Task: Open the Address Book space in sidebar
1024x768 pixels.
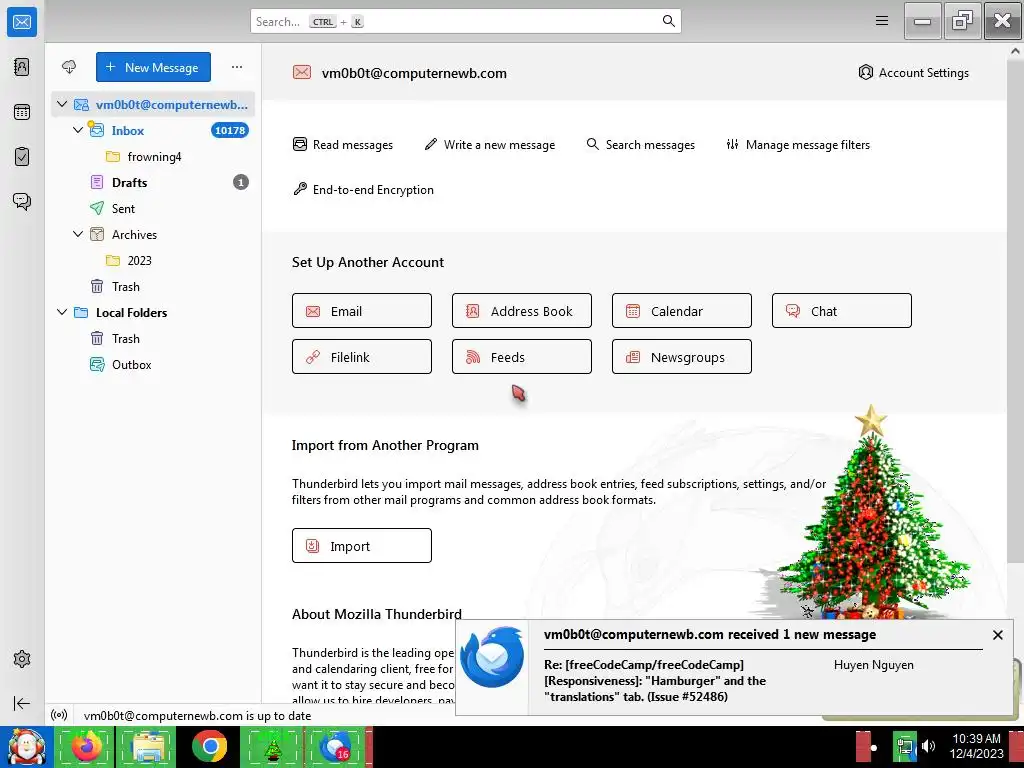Action: (22, 67)
